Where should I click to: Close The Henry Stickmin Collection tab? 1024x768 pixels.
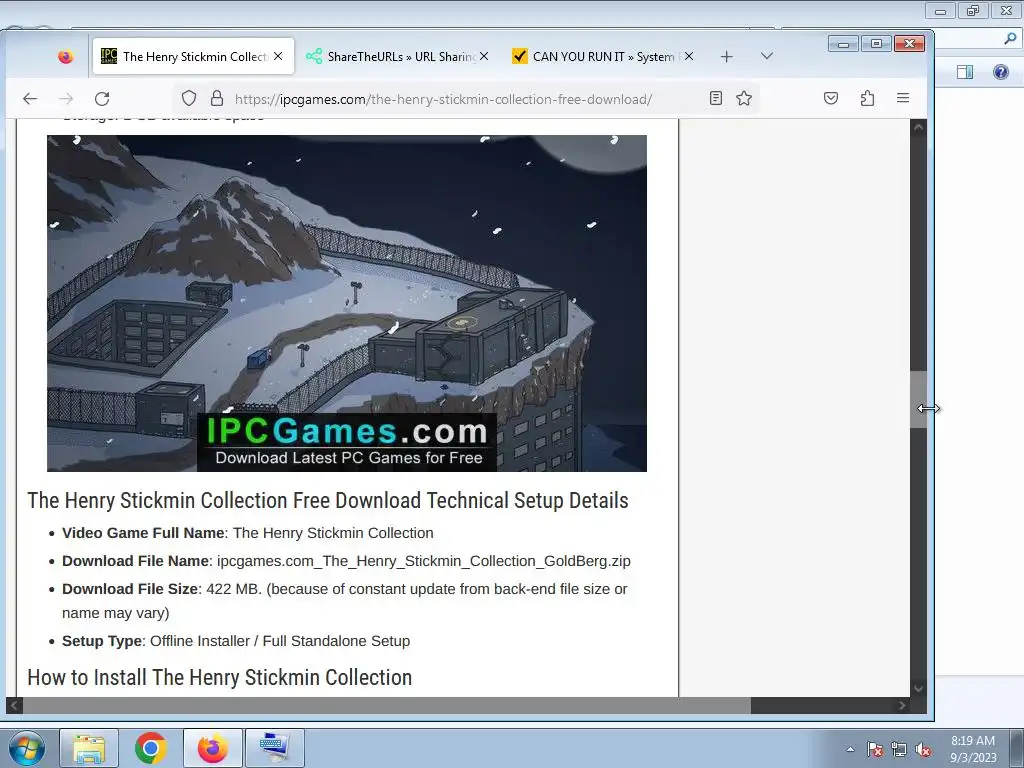point(278,57)
